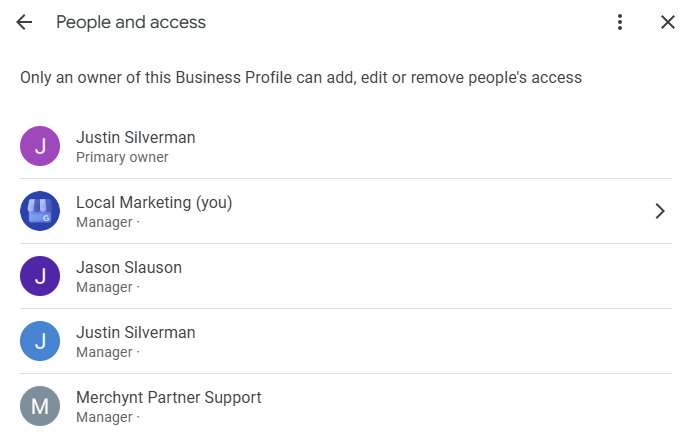Screen dimensions: 691x448
Task: Click Jason Slauson's dark purple J avatar
Action: pos(40,276)
